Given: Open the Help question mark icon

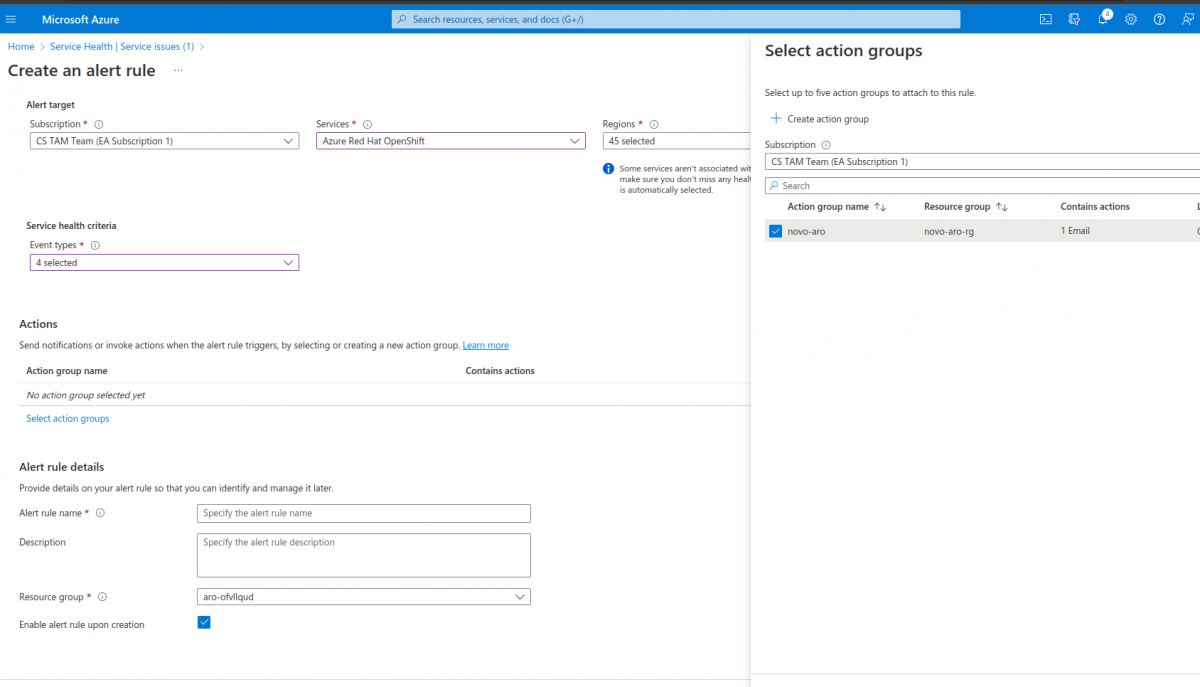Looking at the screenshot, I should click(x=1158, y=19).
